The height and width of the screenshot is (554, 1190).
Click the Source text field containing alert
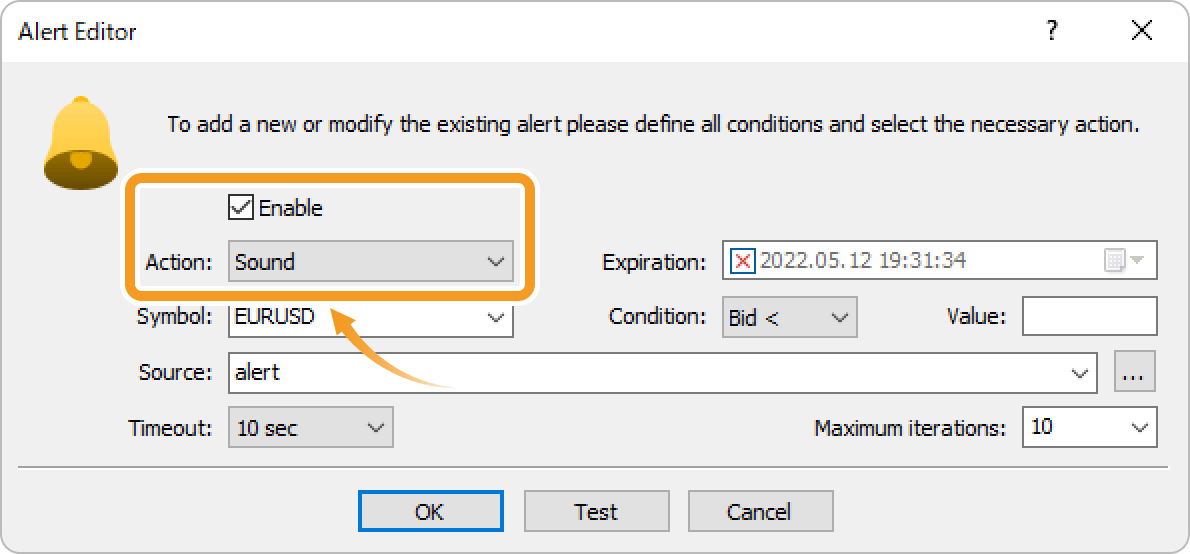coord(640,373)
